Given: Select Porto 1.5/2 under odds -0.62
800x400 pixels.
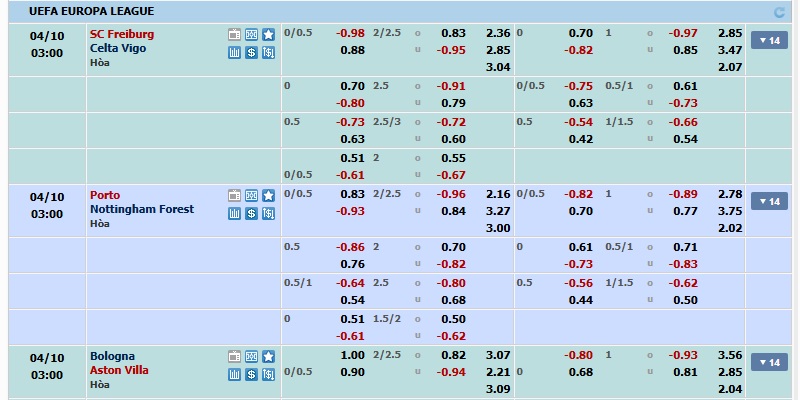Looking at the screenshot, I should click(451, 336).
